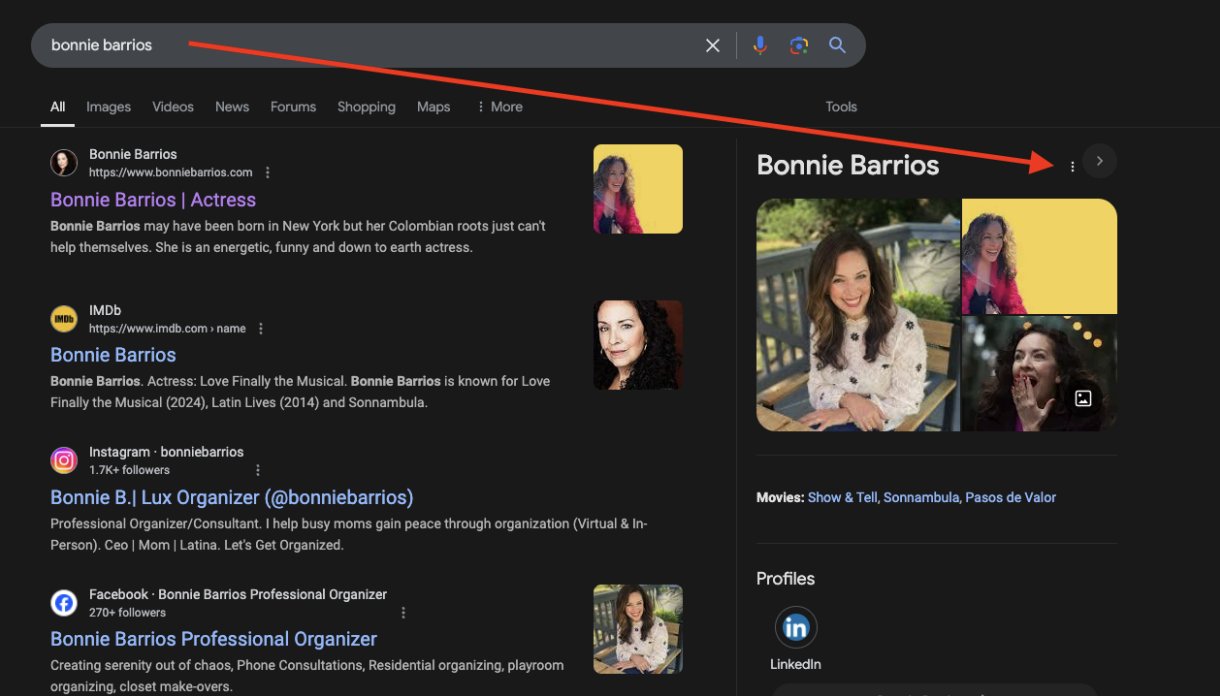
Task: Click the https://www.imdb.com › name URL
Action: (167, 328)
